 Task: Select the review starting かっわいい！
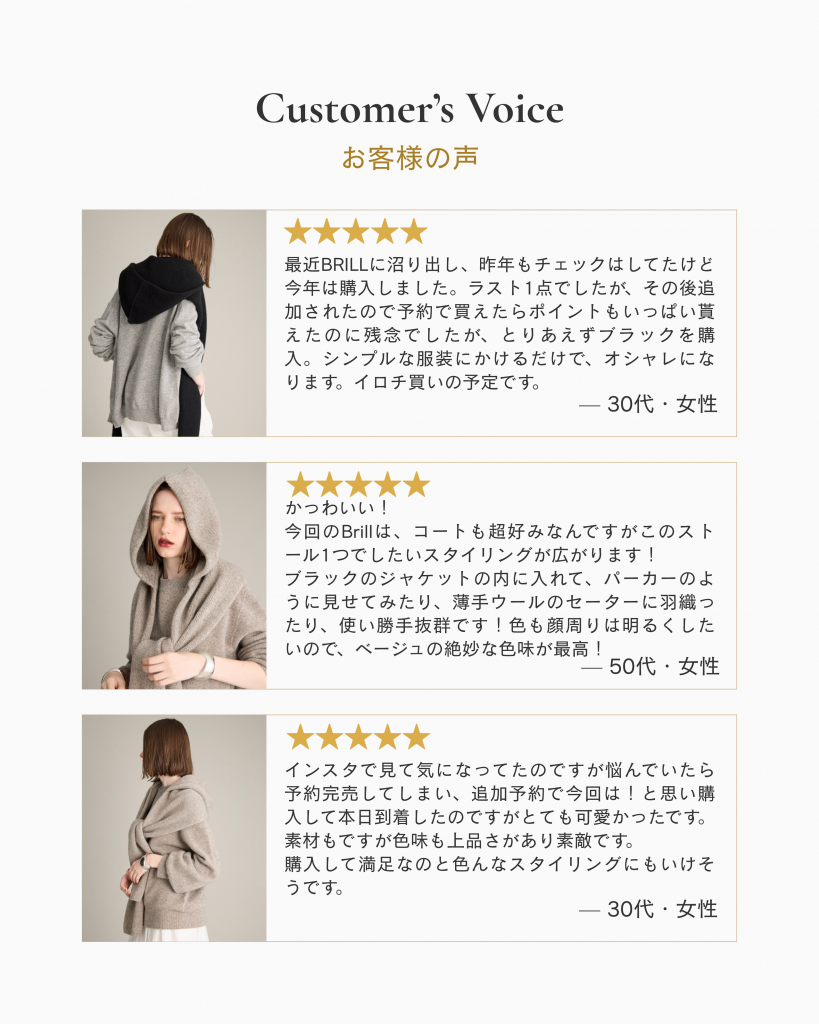500,579
